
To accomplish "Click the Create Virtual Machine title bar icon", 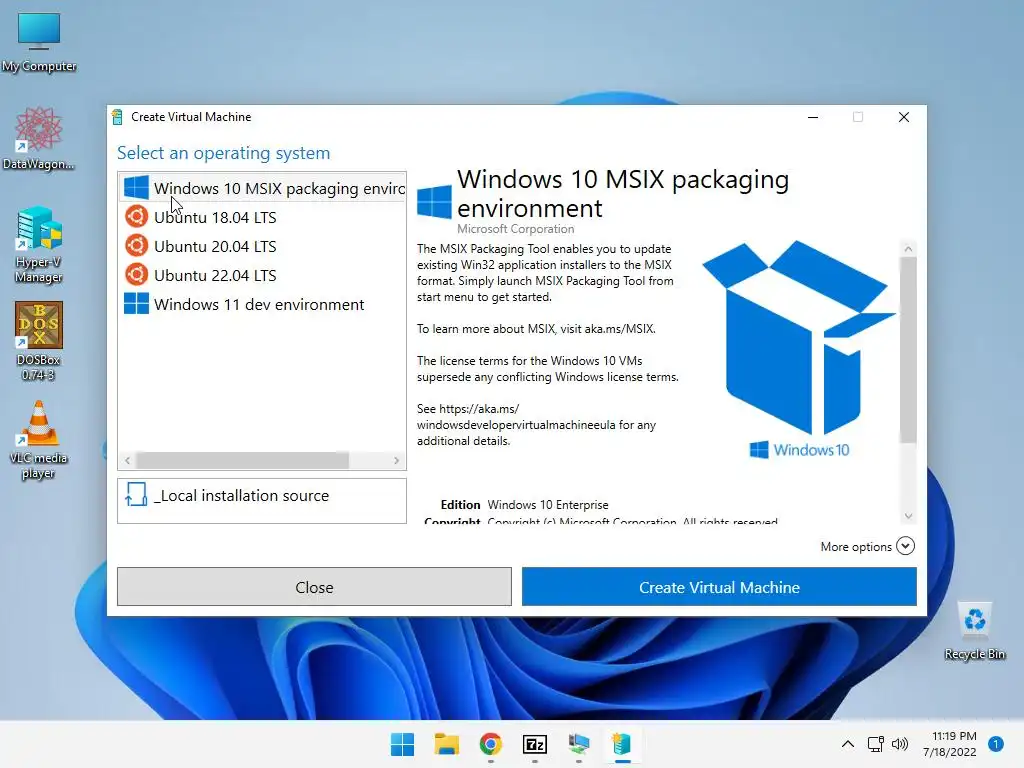I will point(118,117).
